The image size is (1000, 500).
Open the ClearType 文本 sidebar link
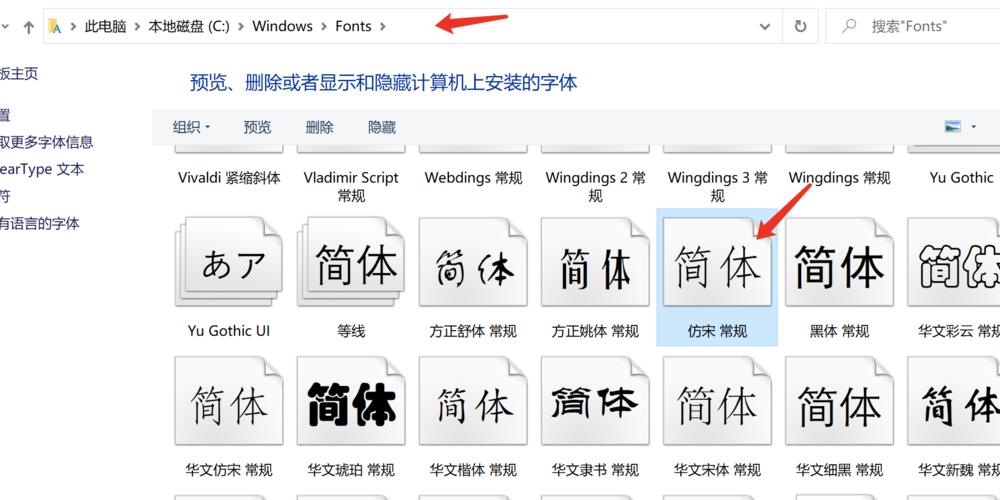click(41, 170)
